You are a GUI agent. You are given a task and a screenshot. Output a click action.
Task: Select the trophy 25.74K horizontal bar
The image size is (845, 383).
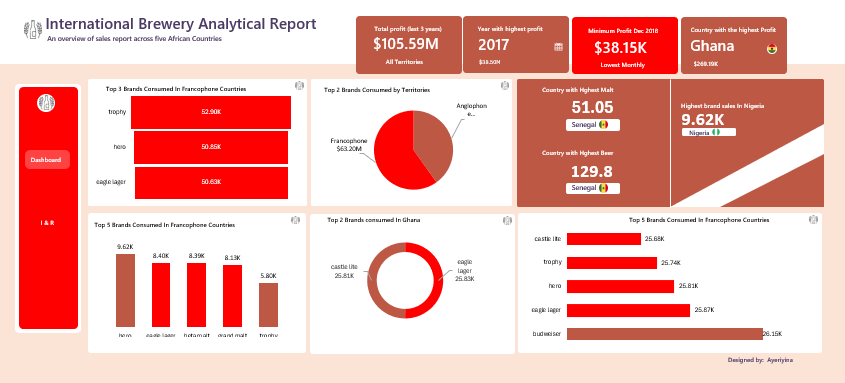coord(612,263)
